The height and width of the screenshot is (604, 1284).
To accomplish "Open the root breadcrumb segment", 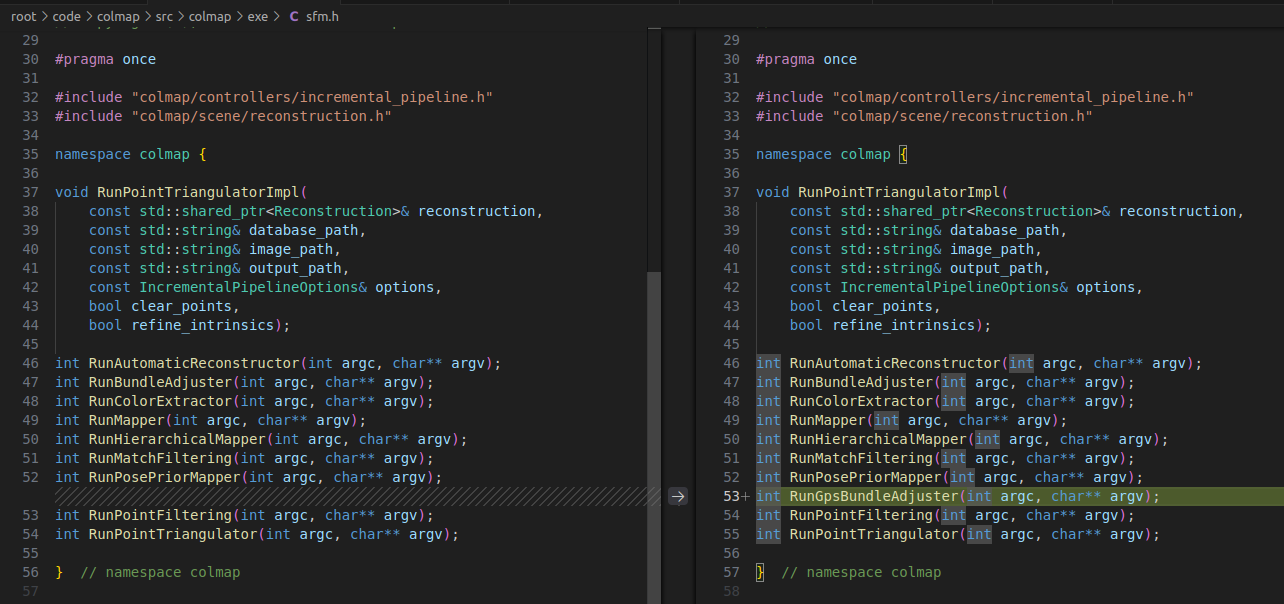I will 23,17.
